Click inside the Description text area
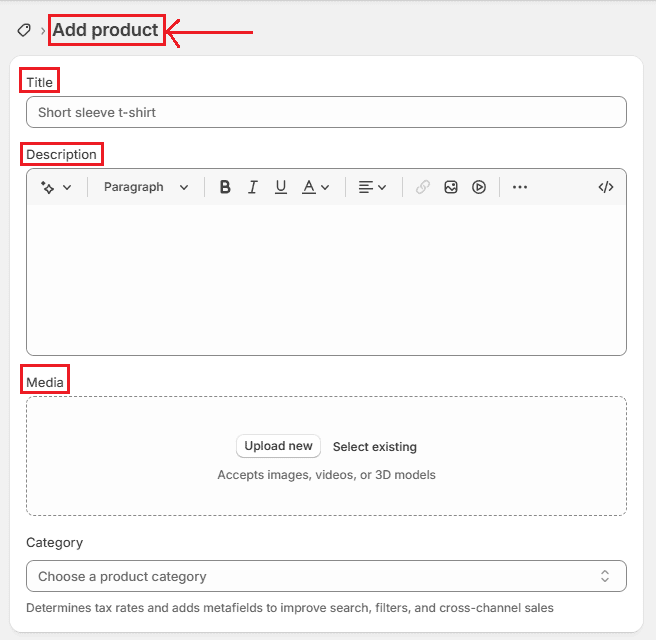 click(x=326, y=280)
